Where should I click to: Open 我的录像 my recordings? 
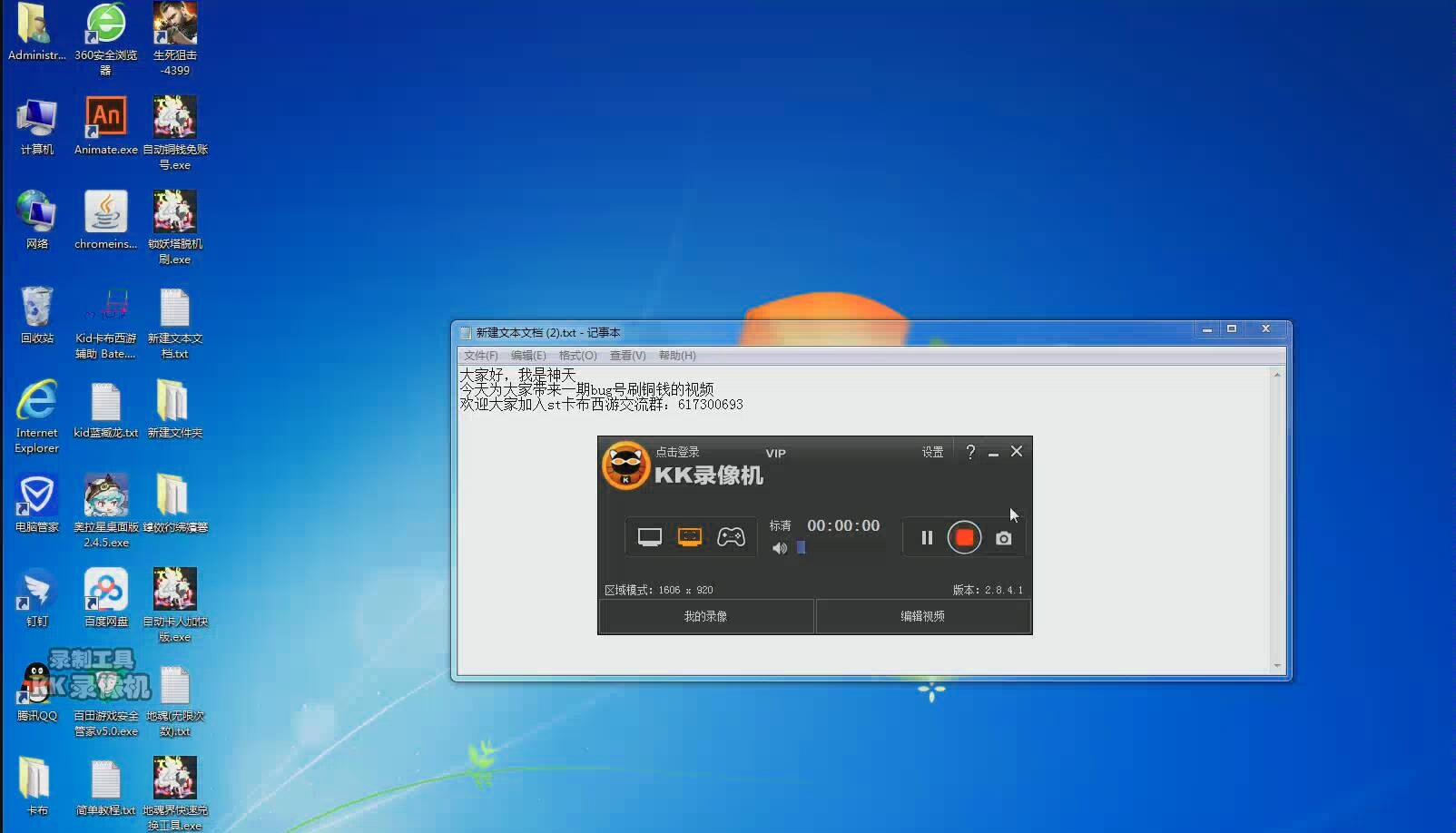[705, 616]
